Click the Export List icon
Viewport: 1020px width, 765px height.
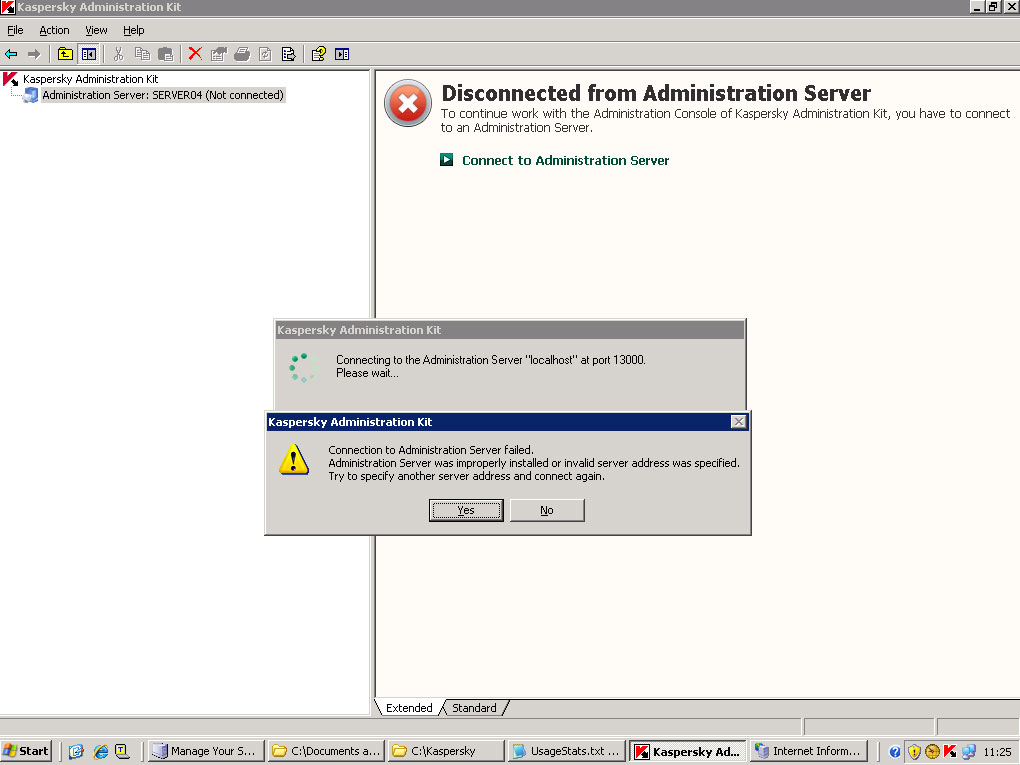click(x=288, y=54)
